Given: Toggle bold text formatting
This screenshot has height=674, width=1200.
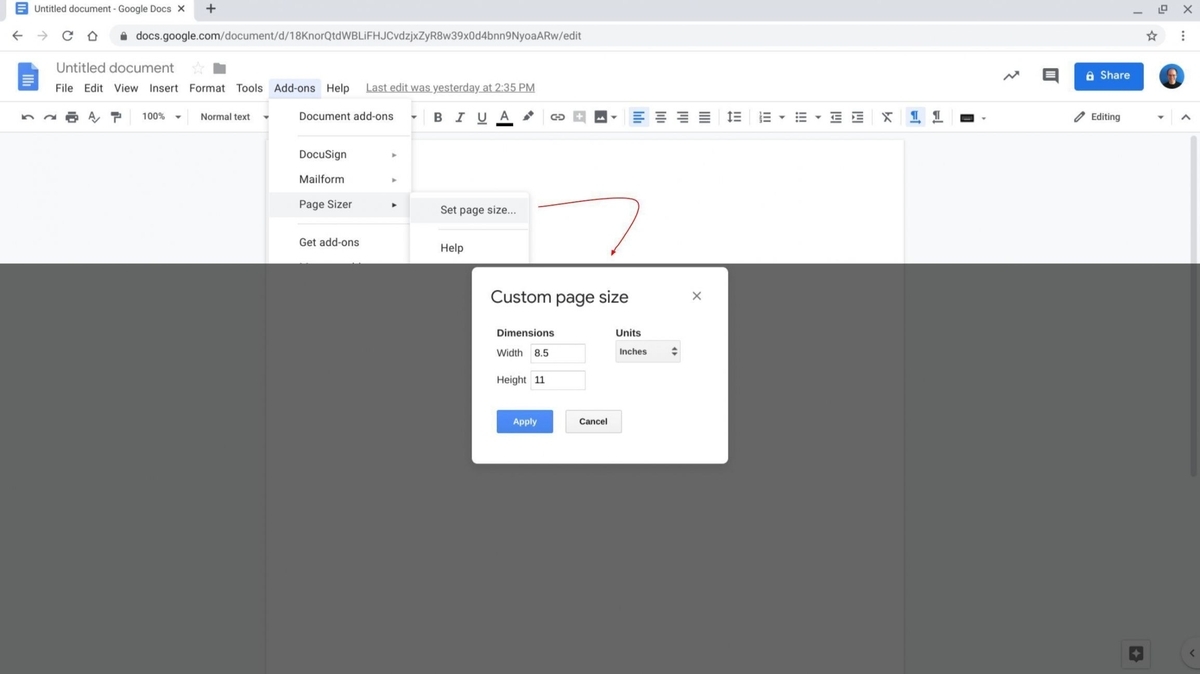Looking at the screenshot, I should (x=437, y=117).
